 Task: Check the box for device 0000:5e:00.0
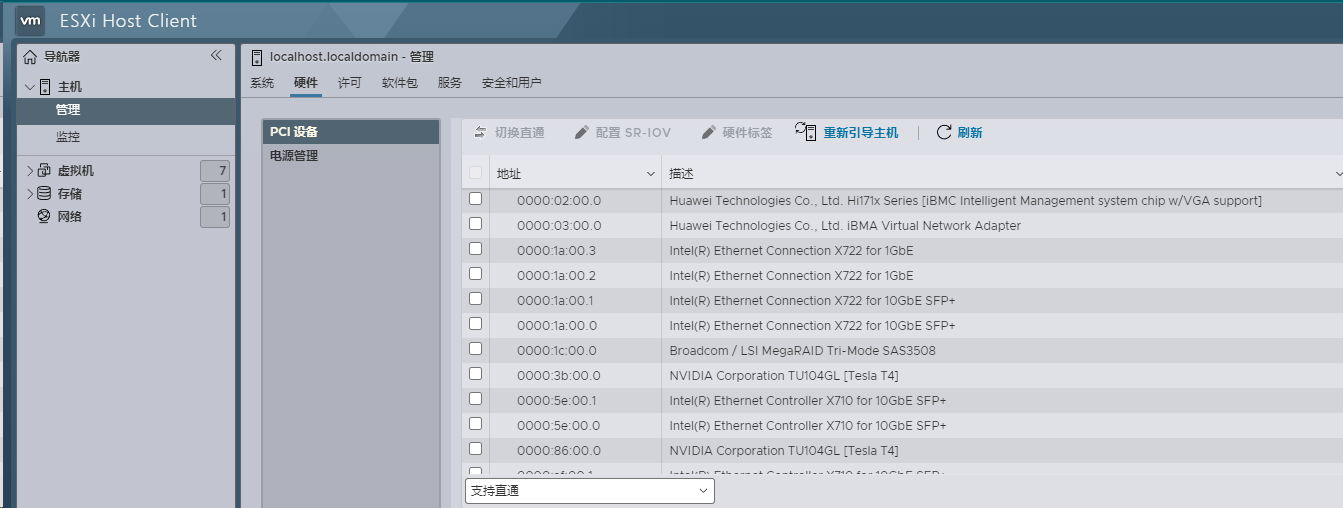[x=475, y=424]
